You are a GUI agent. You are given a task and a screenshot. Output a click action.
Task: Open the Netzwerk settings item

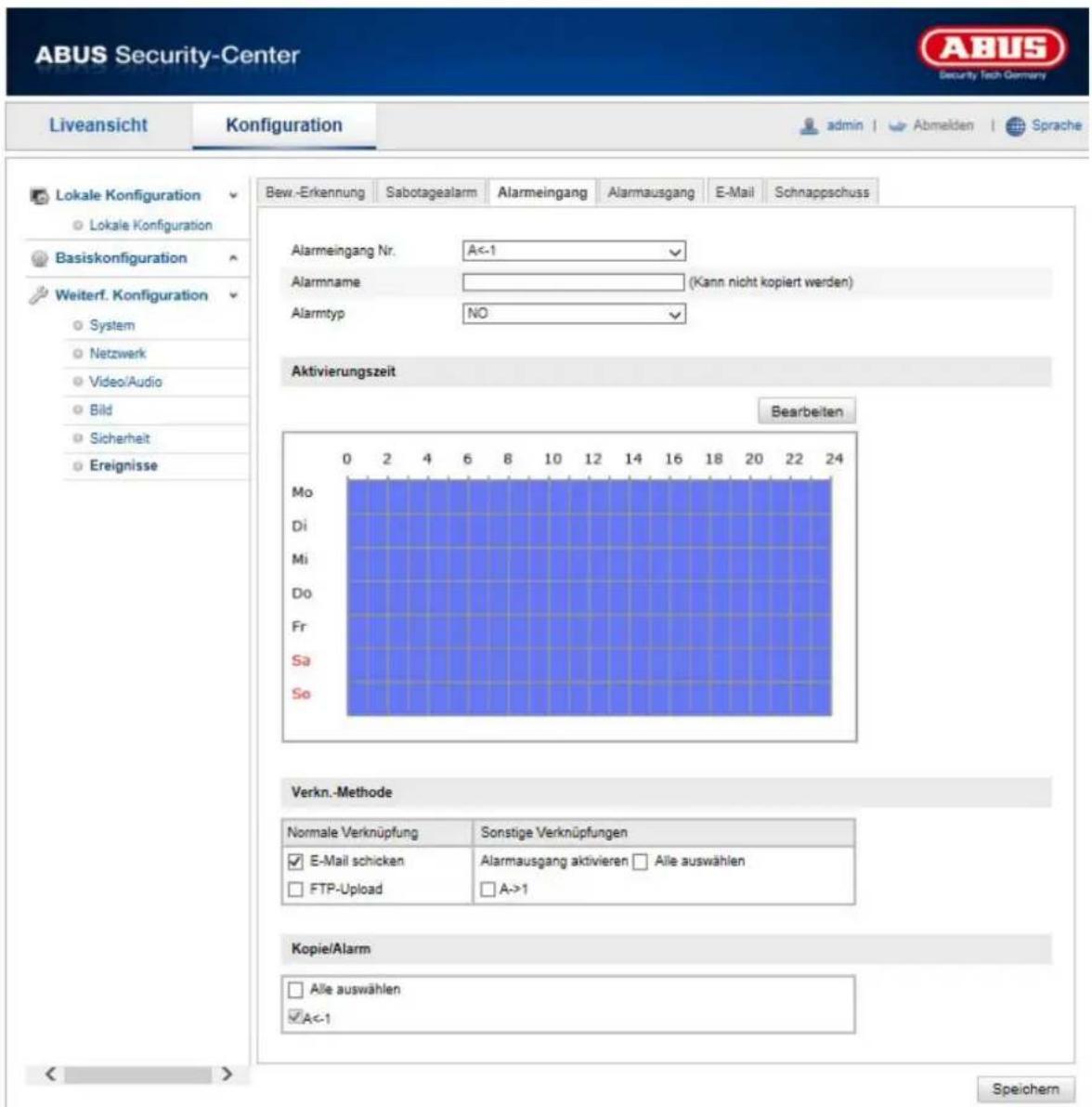pos(118,354)
